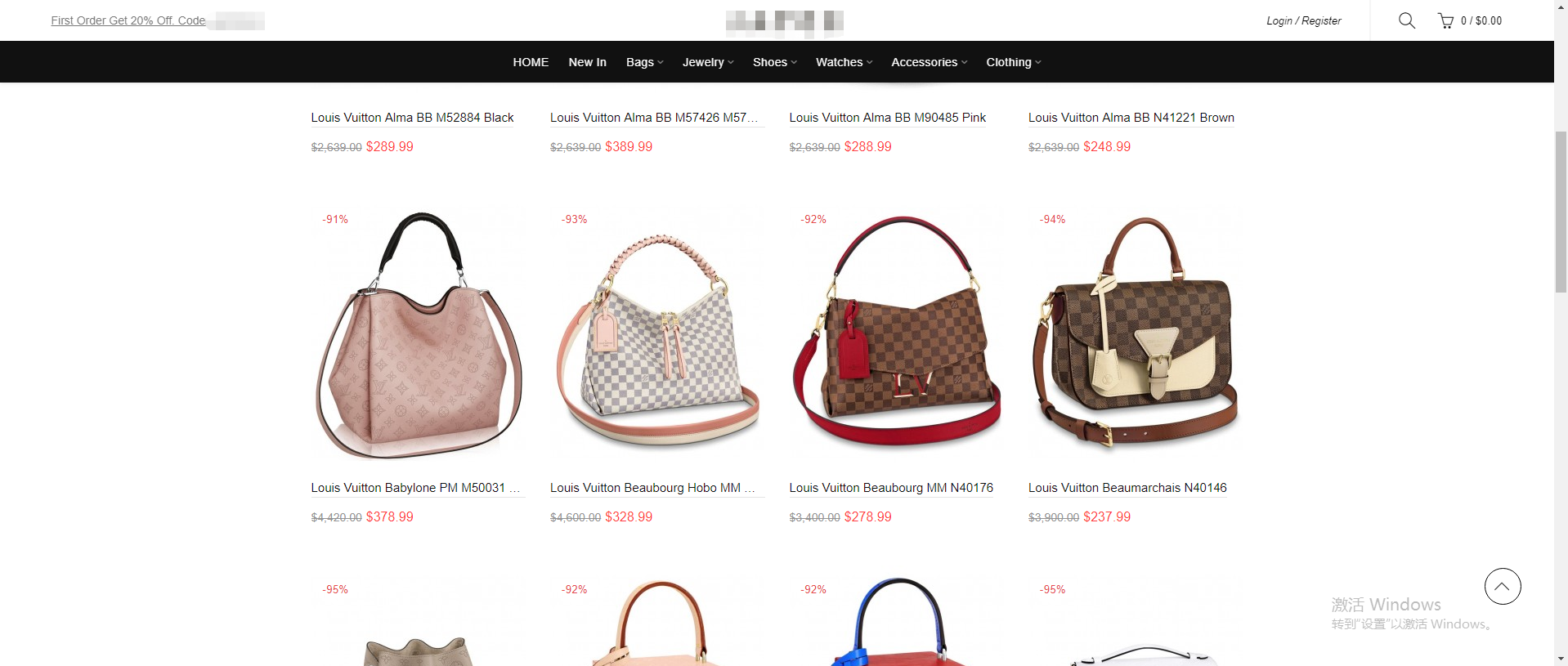Select the pink Babylone PM bag image
Viewport: 1568px width, 666px height.
coord(419,335)
